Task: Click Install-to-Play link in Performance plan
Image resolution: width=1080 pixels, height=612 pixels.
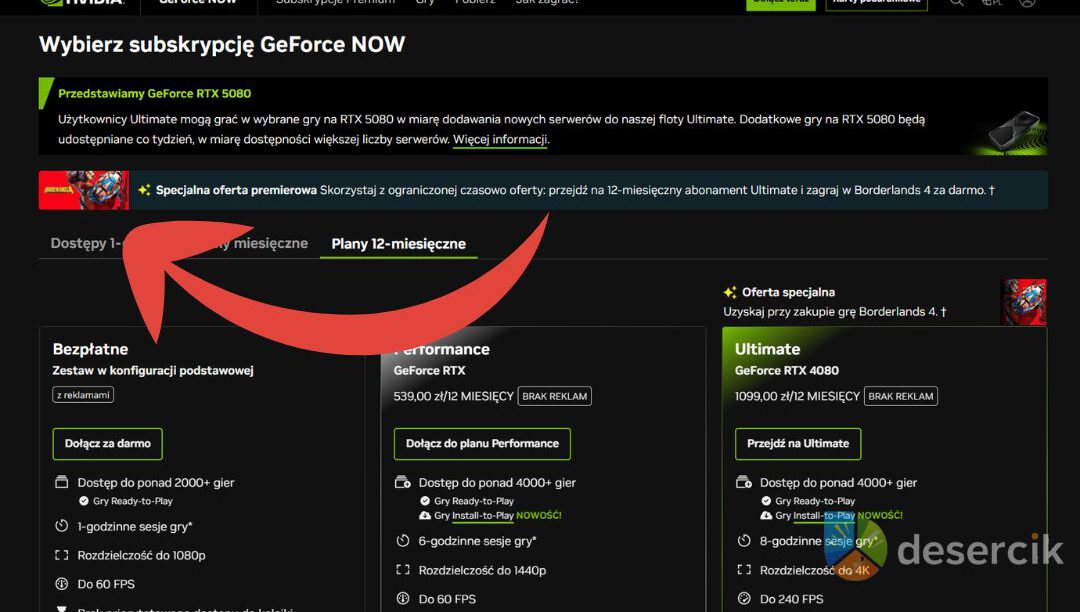Action: pyautogui.click(x=481, y=516)
